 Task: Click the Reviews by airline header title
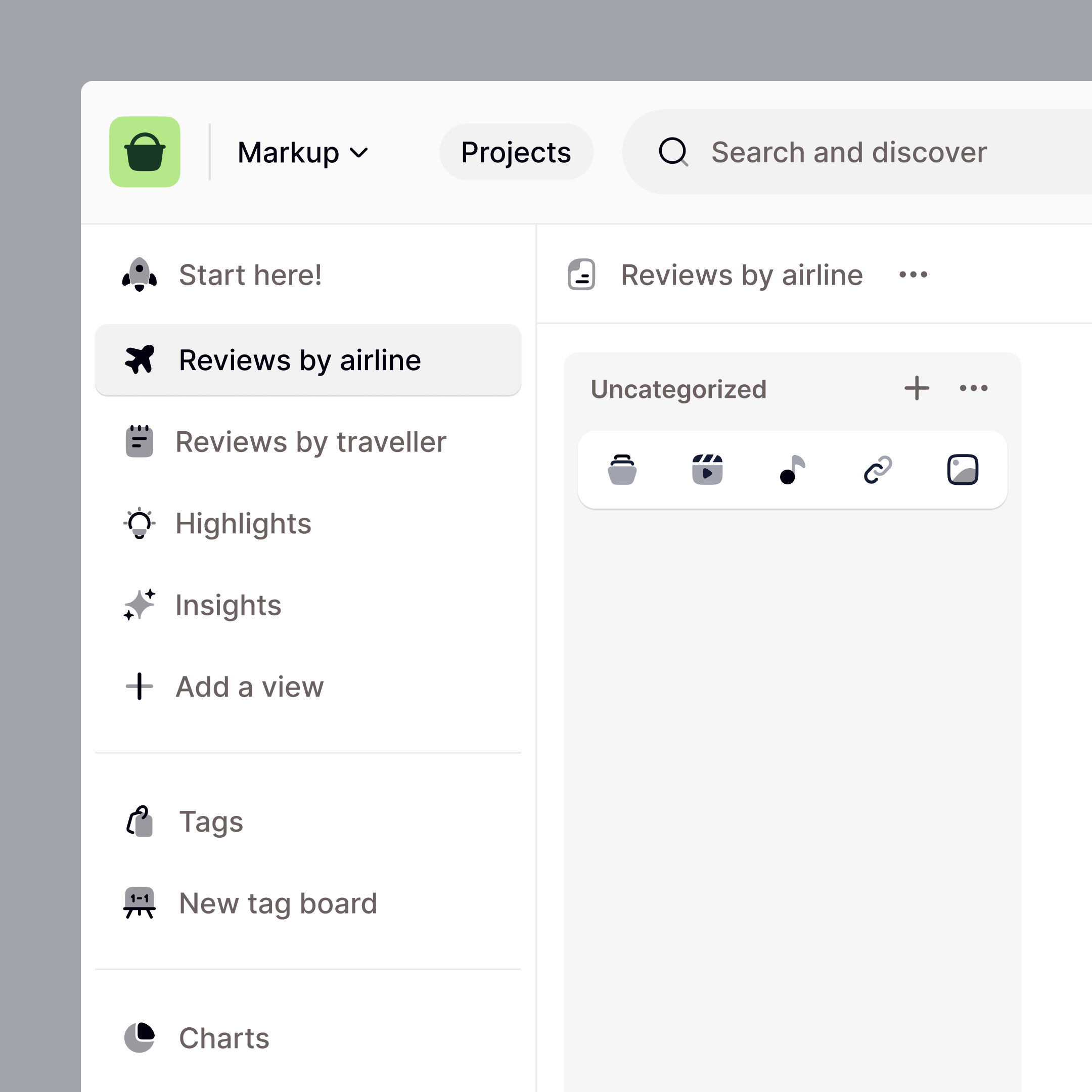click(742, 275)
